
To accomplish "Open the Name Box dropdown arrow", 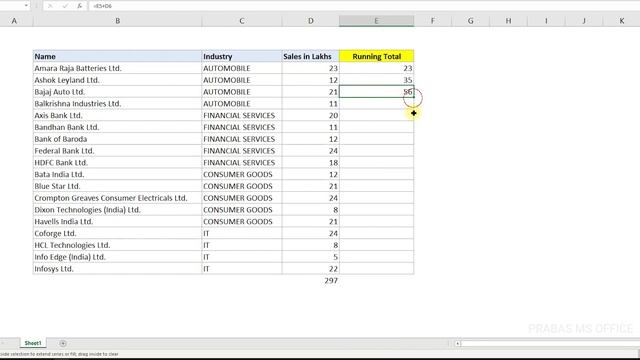I will (x=26, y=6).
